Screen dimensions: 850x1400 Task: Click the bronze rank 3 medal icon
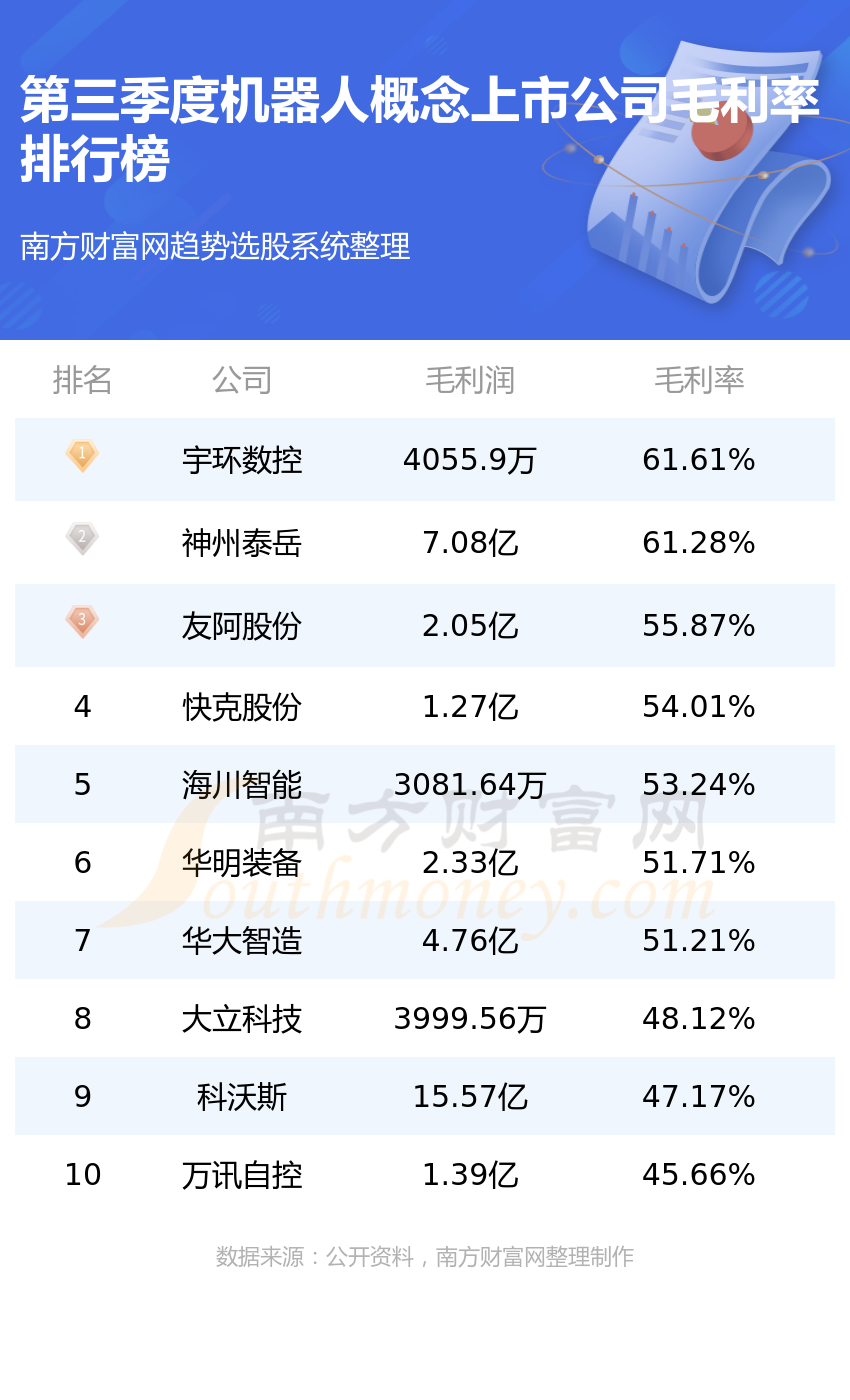coord(82,621)
